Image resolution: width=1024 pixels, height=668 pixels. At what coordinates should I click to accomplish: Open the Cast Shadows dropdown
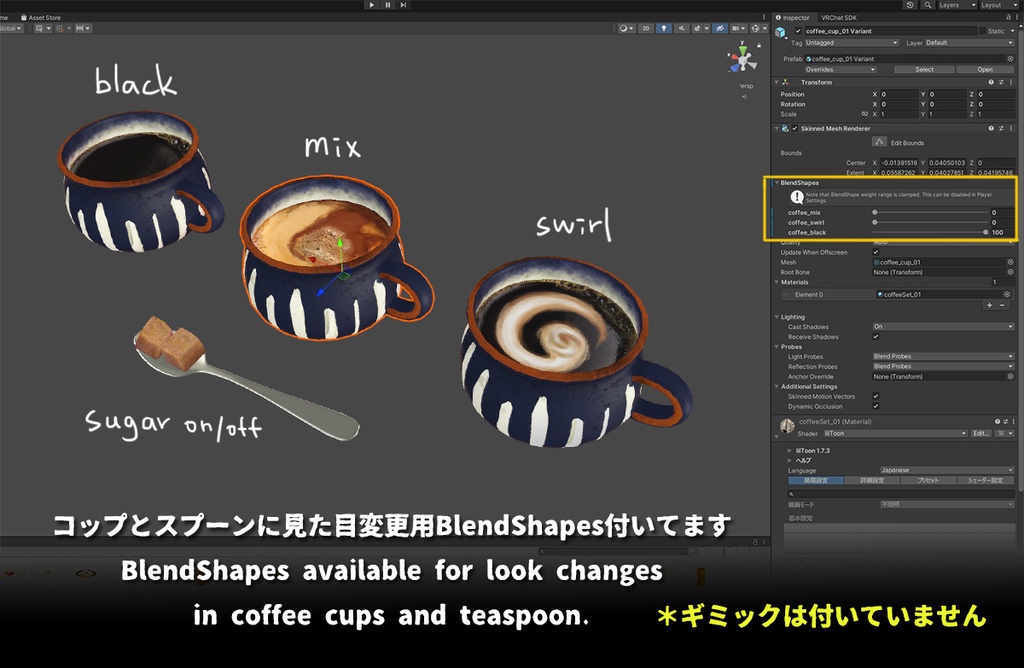943,326
